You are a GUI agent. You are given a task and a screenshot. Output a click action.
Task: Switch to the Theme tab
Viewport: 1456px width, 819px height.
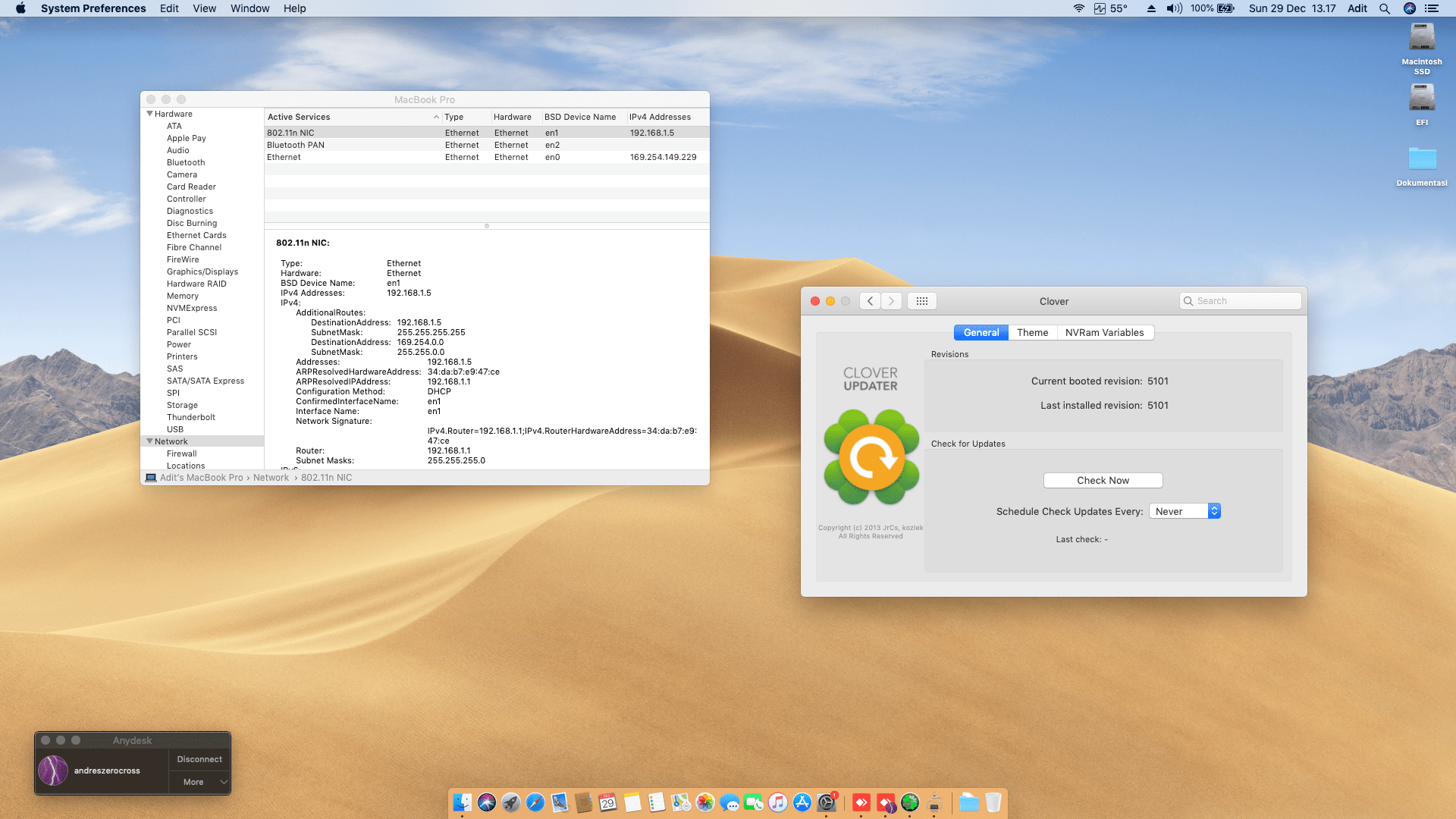coord(1032,332)
